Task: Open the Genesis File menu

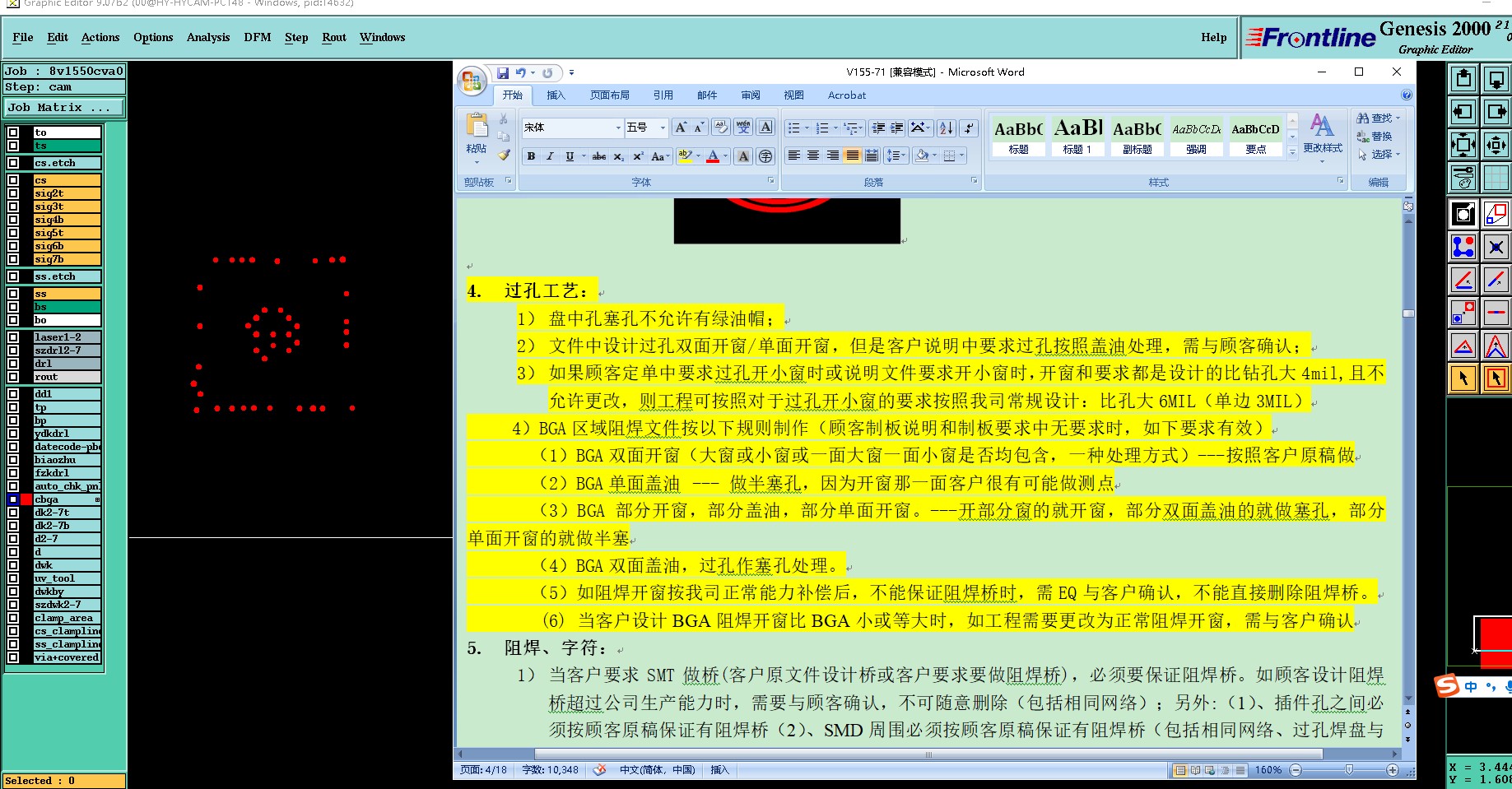Action: 23,38
